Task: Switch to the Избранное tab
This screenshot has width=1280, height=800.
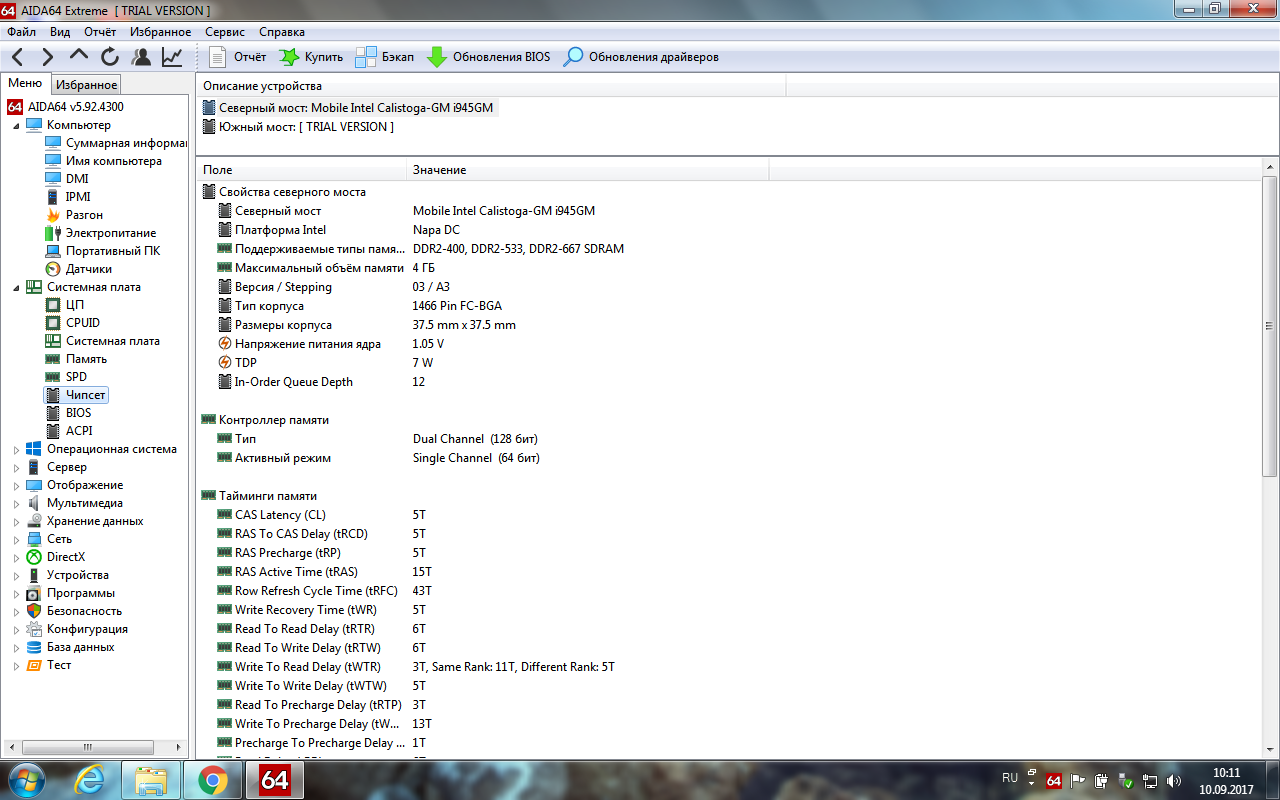Action: pos(86,85)
